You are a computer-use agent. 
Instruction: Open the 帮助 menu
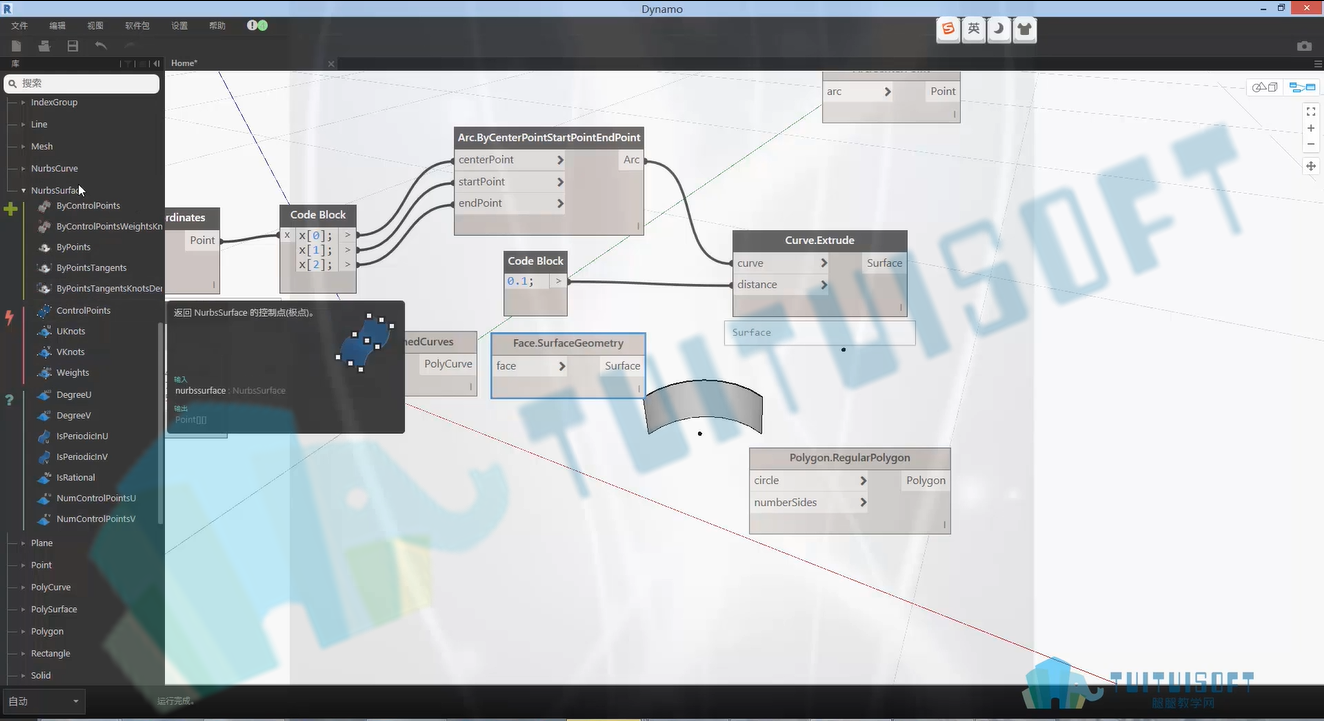click(217, 25)
